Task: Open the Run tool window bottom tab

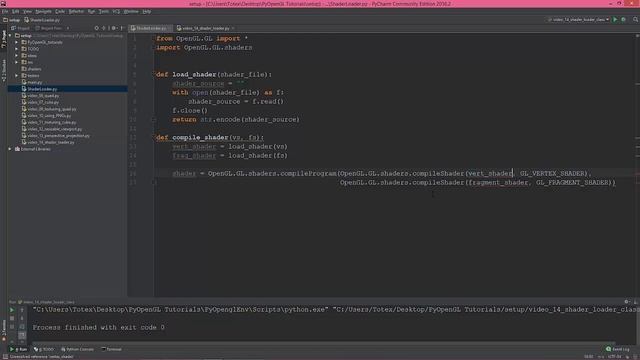Action: coord(18,349)
